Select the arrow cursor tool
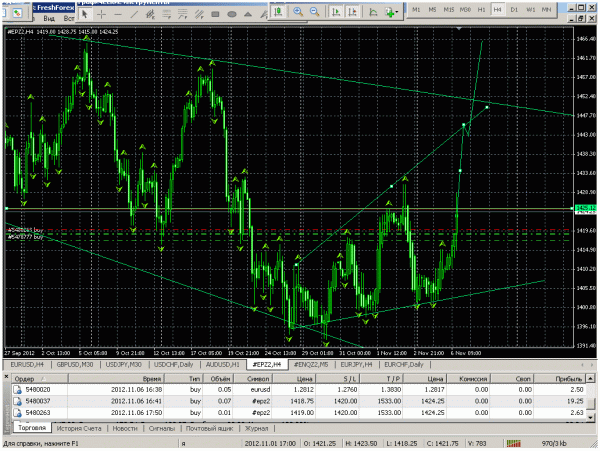 pos(85,15)
